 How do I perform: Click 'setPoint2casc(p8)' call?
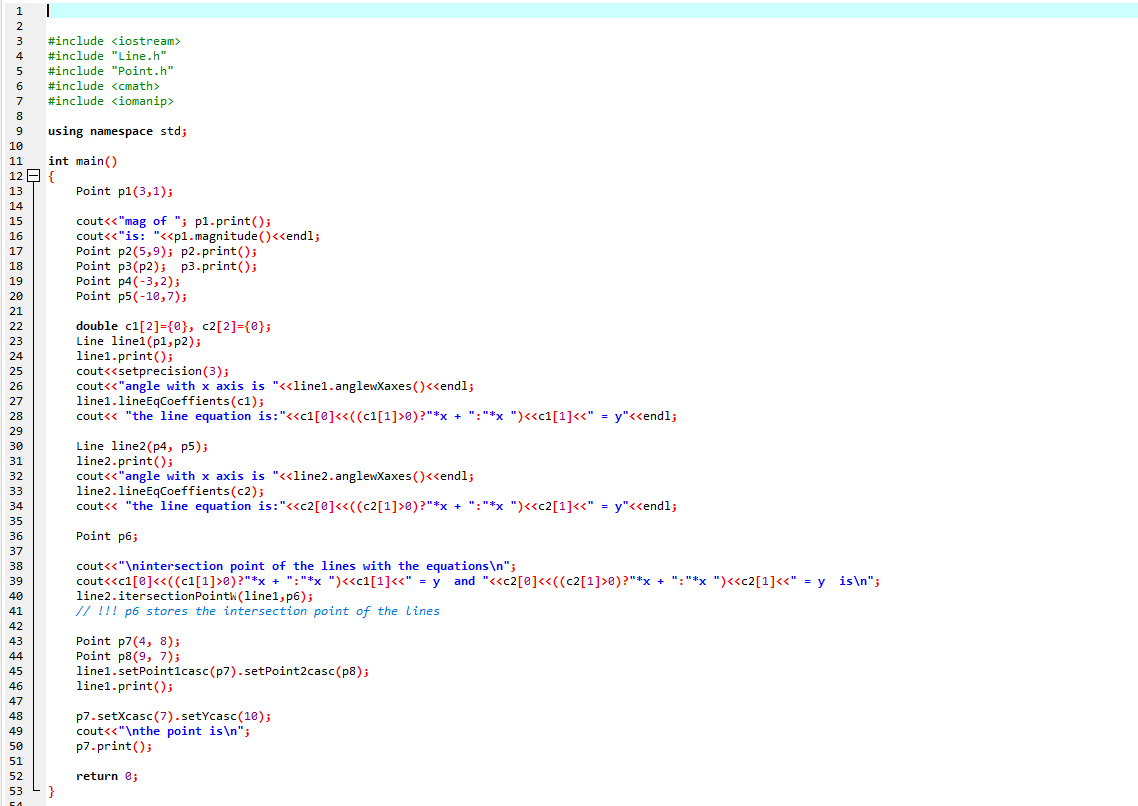click(x=302, y=671)
